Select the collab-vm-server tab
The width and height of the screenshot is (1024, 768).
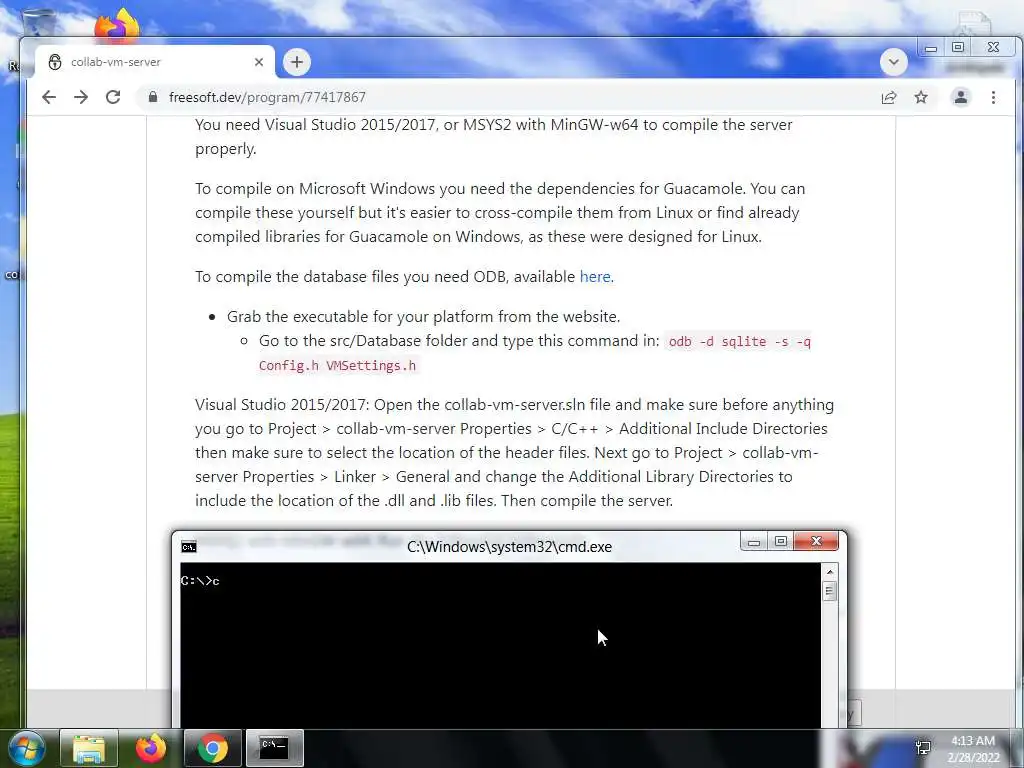click(x=154, y=62)
